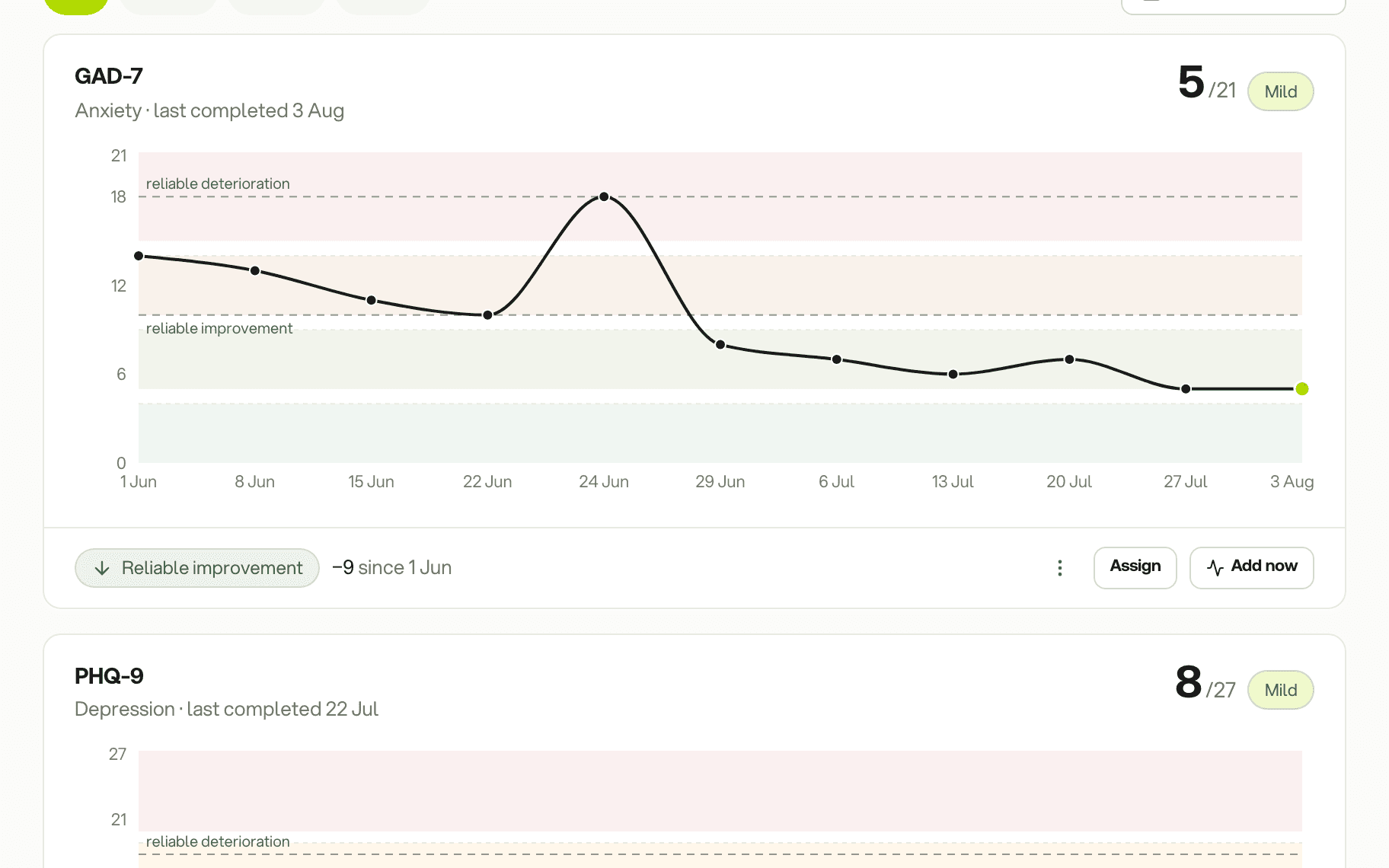Click the GAD-7 Mild severity badge

tap(1280, 91)
